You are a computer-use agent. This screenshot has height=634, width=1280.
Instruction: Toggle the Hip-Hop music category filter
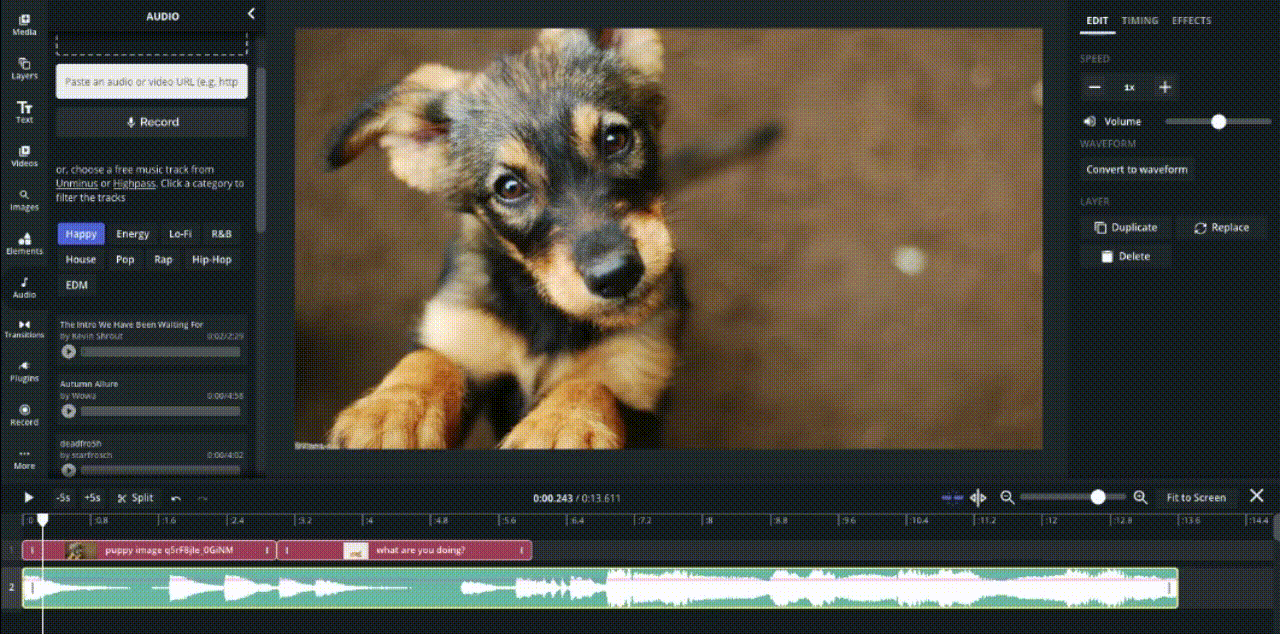(x=211, y=260)
